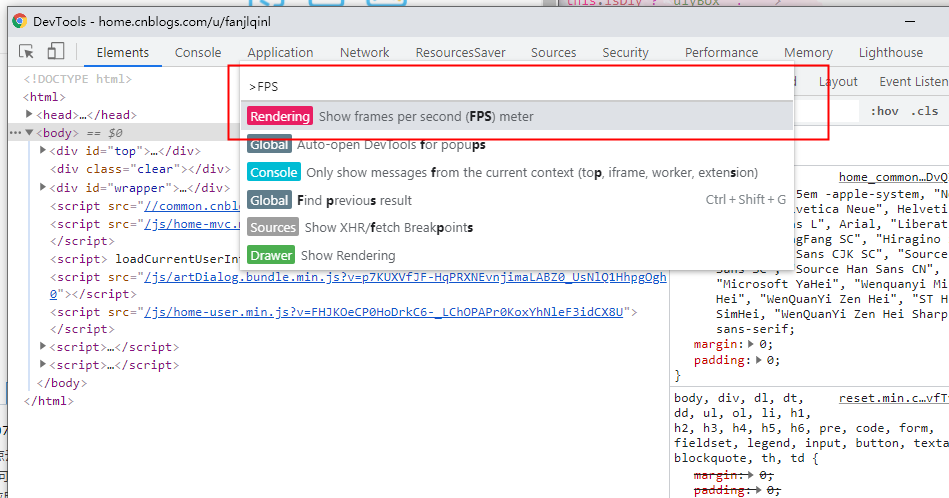
Task: Expand the padding shorthand in body rule
Action: click(x=758, y=360)
